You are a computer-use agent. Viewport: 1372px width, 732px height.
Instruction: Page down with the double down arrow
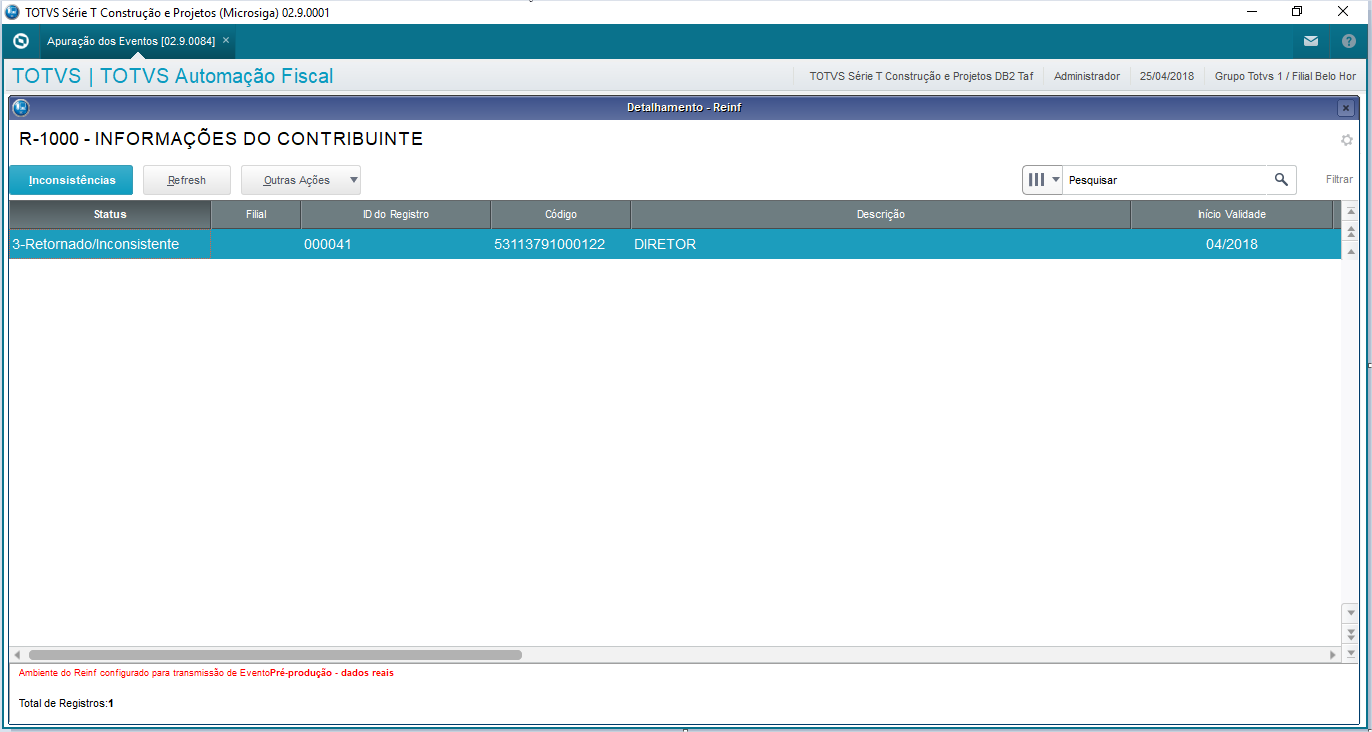click(1351, 633)
